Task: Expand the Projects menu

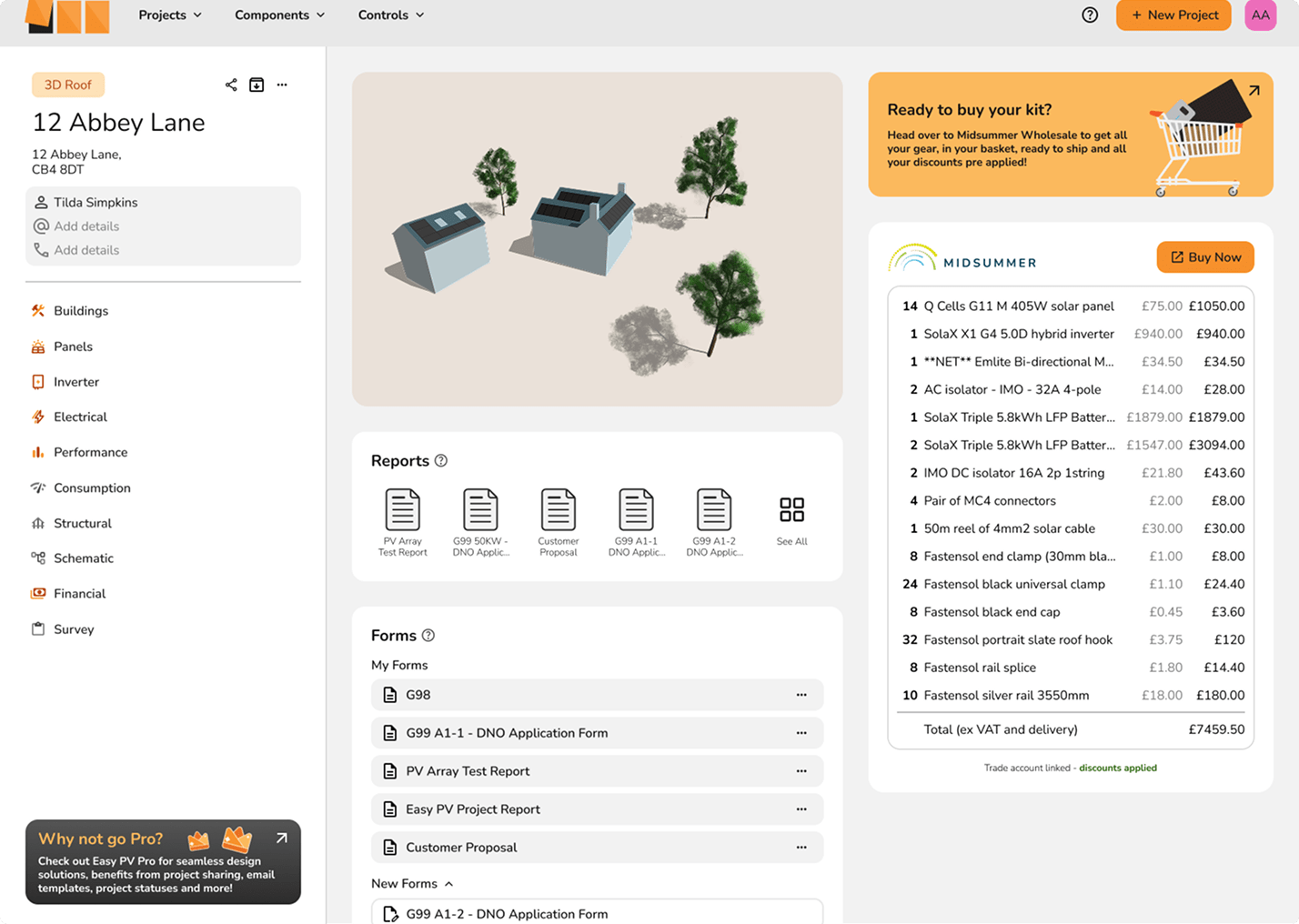Action: click(x=170, y=15)
